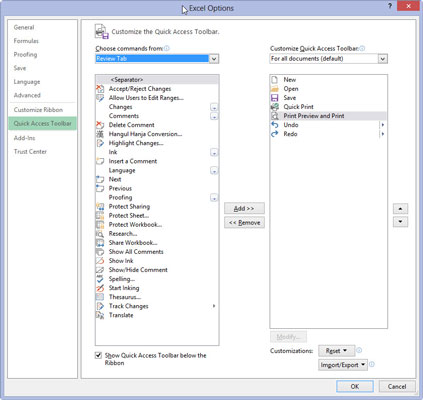The image size is (423, 400).
Task: Click the Highlight Changes icon
Action: pyautogui.click(x=100, y=143)
